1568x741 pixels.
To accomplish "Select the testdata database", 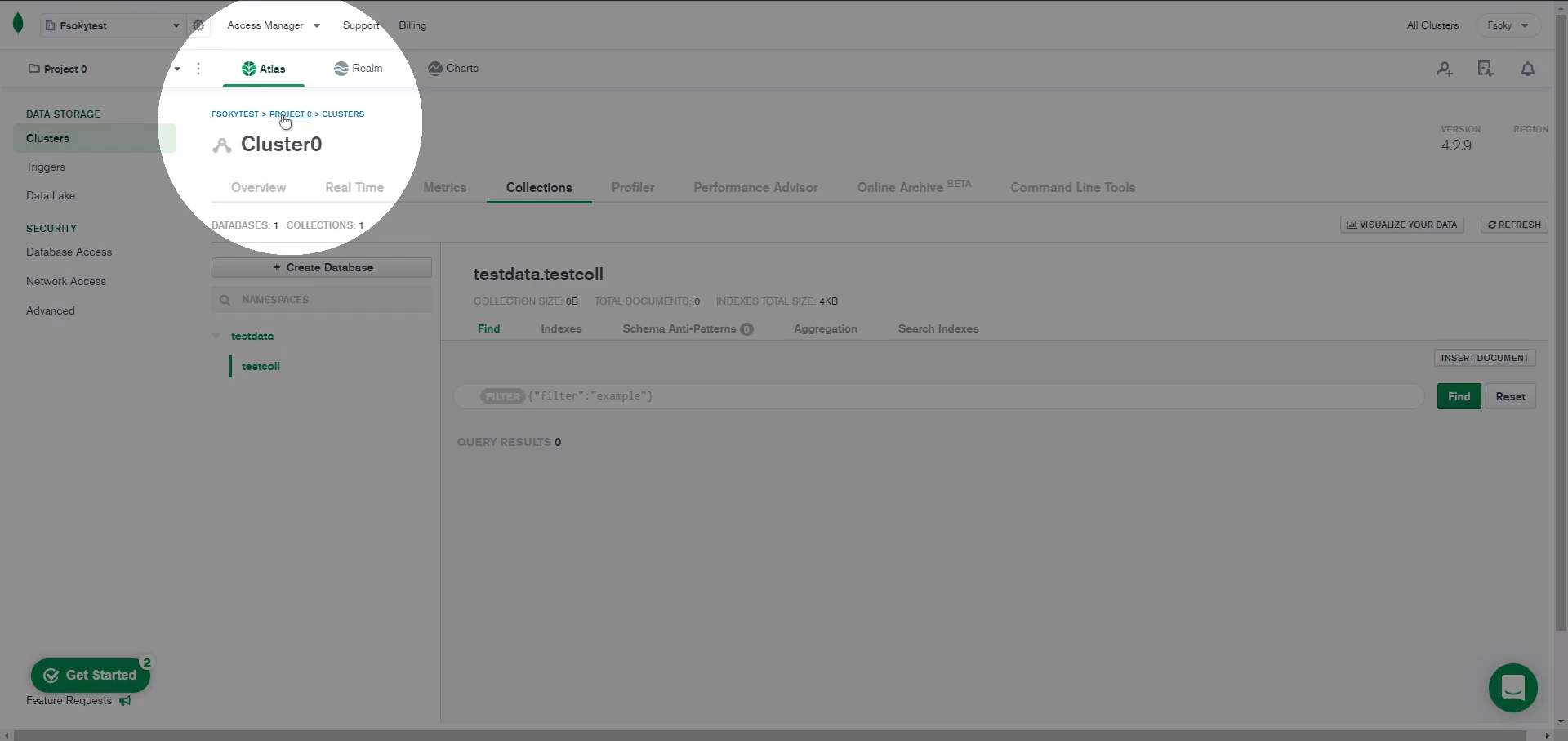I will [x=252, y=336].
